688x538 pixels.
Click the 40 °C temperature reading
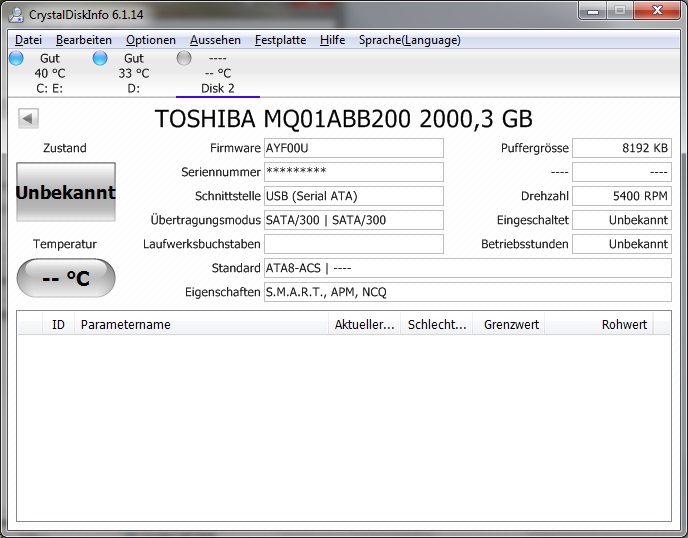point(50,73)
